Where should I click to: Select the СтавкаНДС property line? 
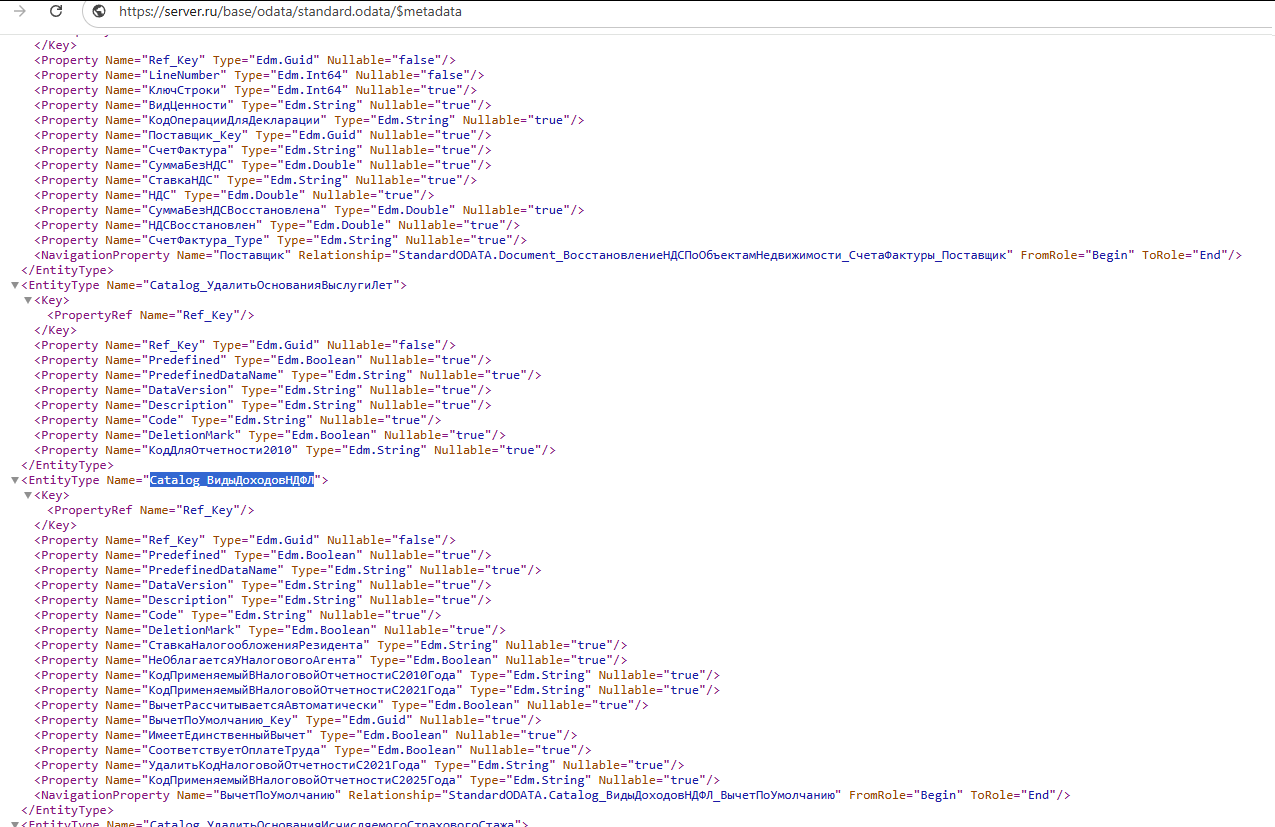click(256, 180)
